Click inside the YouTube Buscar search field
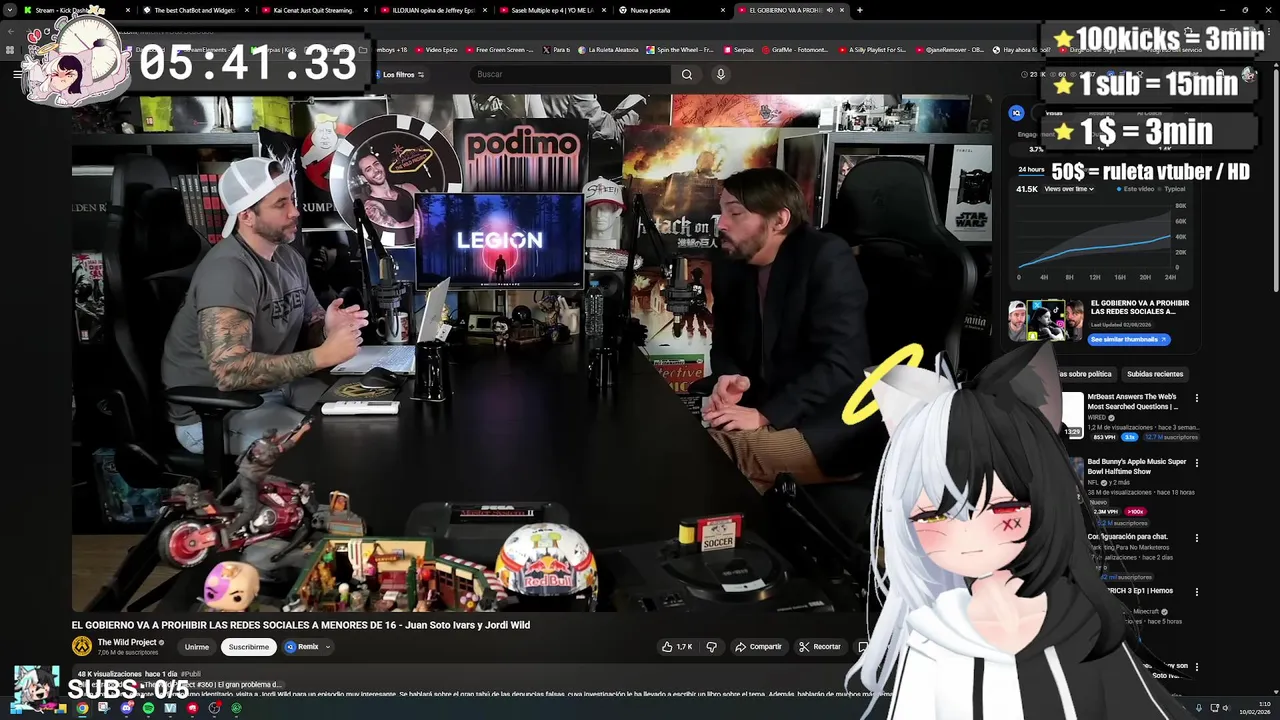This screenshot has width=1280, height=720. coord(570,74)
